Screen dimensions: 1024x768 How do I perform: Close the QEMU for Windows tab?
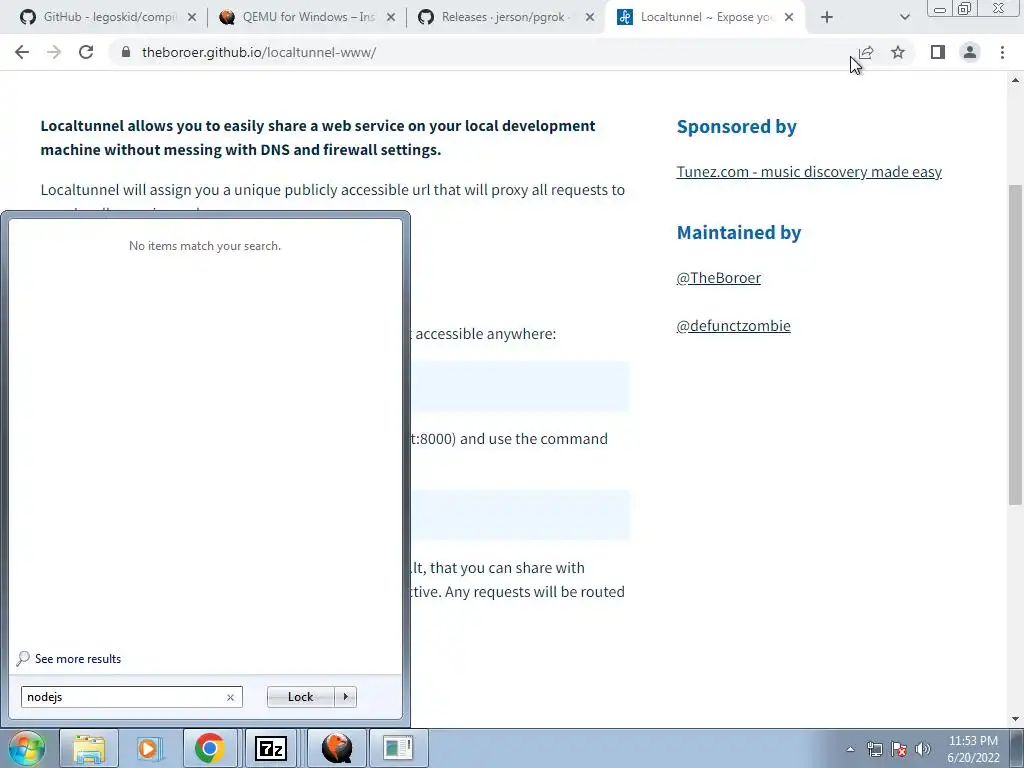(x=391, y=18)
